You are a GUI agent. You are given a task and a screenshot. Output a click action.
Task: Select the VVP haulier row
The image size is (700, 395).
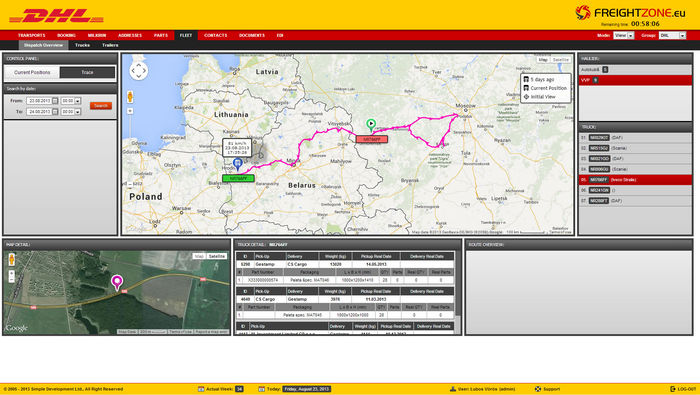point(635,80)
